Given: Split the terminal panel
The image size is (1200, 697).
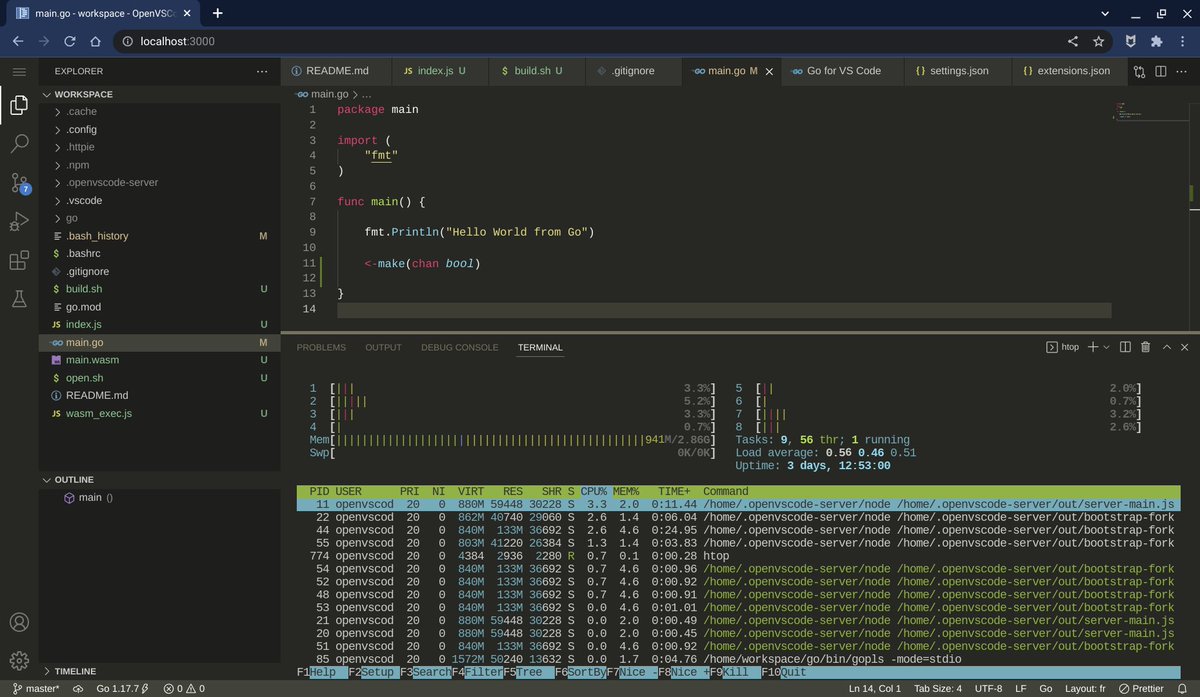Looking at the screenshot, I should click(x=1125, y=347).
